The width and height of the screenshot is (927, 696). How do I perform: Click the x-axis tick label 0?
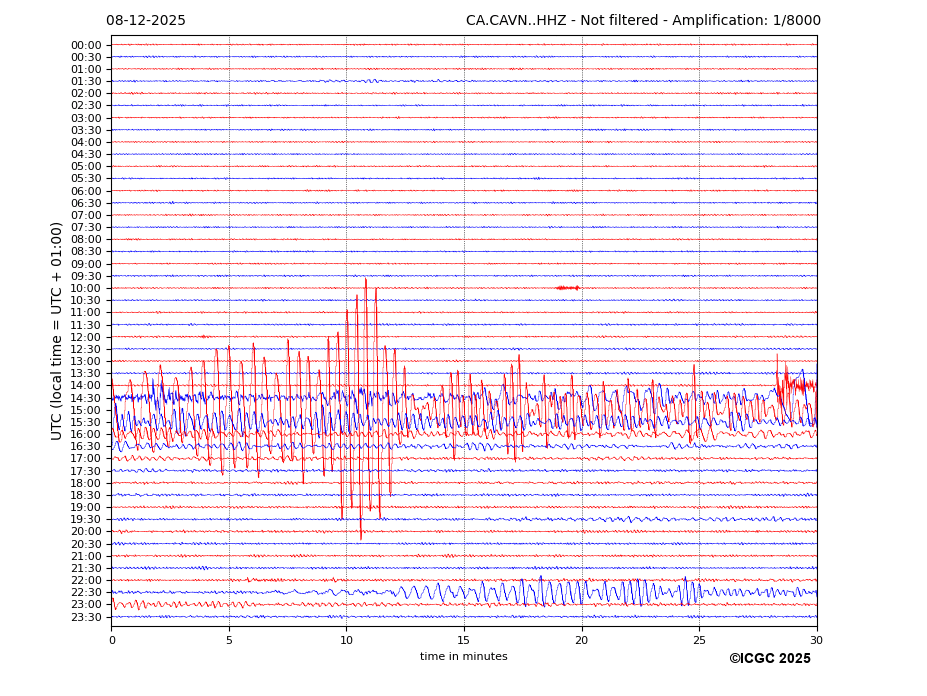point(112,640)
